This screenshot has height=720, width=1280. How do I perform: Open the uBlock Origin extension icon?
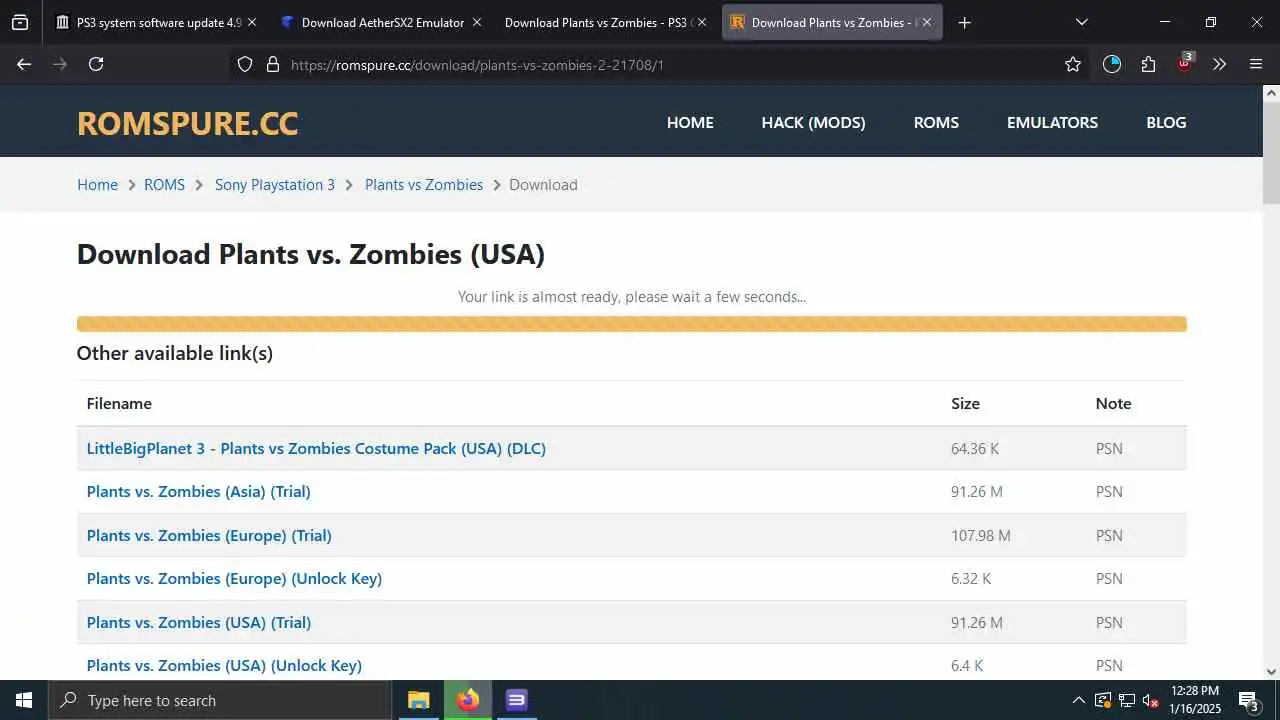[1185, 63]
